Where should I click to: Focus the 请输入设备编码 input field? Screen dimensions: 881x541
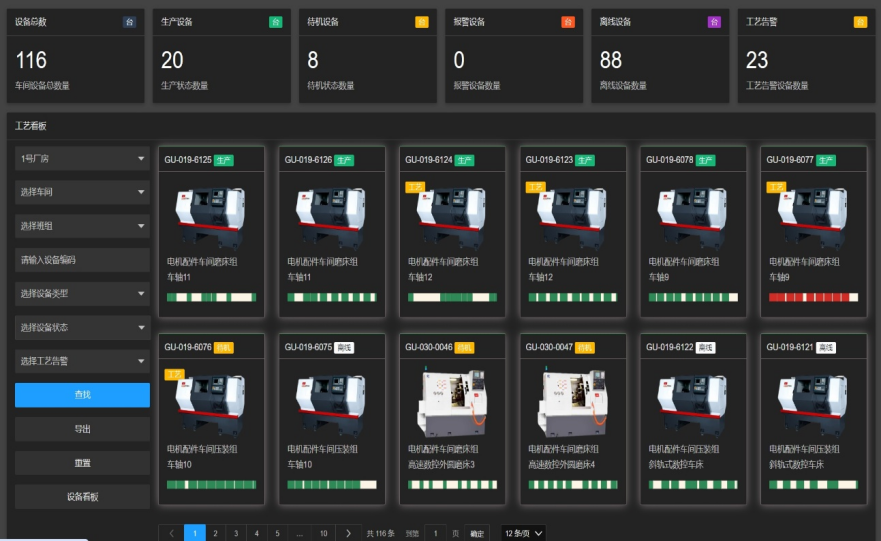pos(82,260)
